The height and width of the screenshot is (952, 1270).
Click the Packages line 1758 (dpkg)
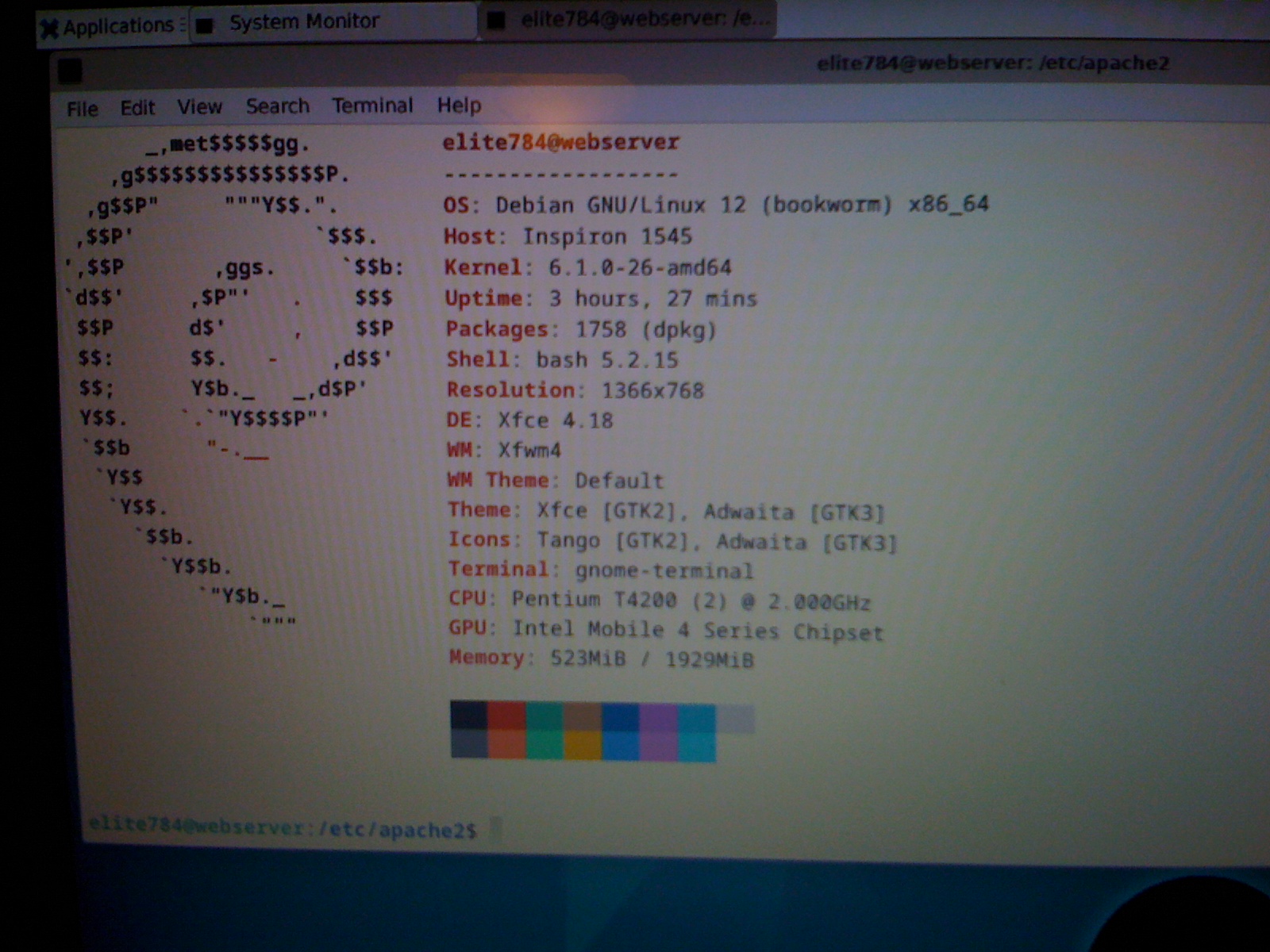click(x=581, y=329)
